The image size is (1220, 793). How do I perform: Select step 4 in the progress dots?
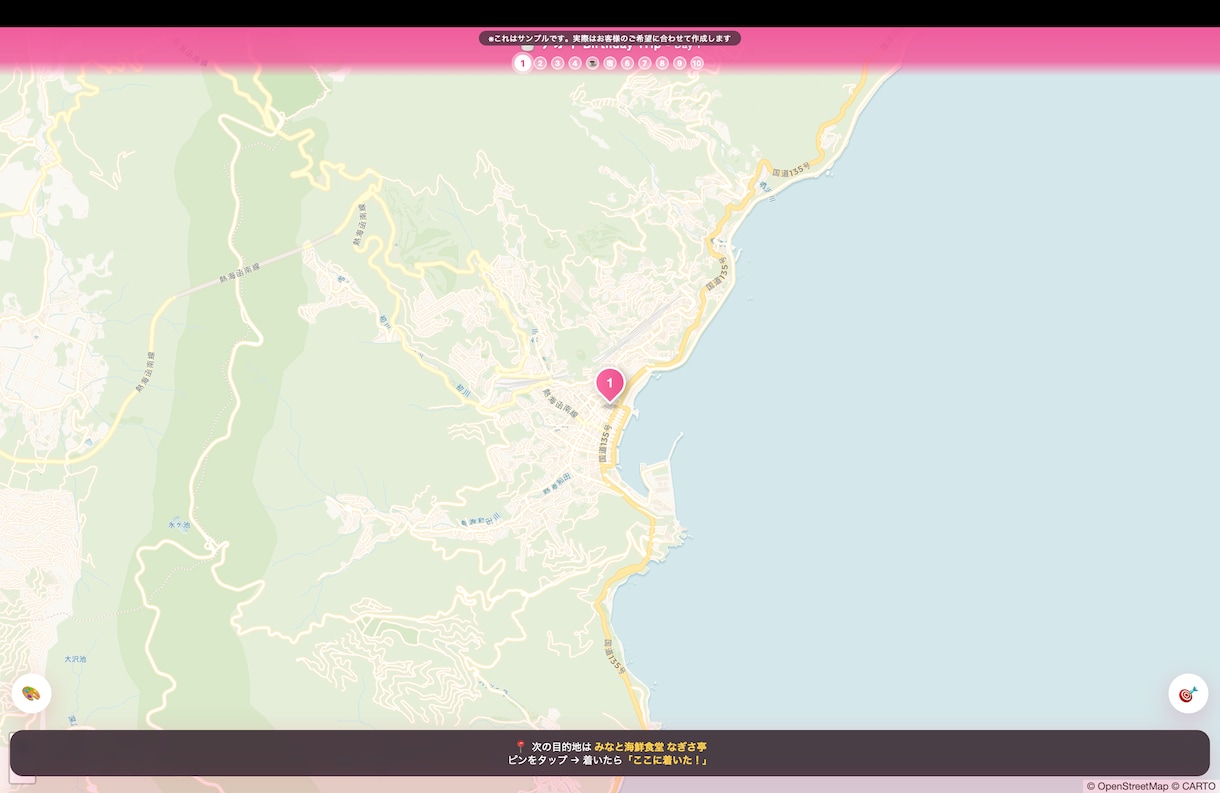point(575,63)
